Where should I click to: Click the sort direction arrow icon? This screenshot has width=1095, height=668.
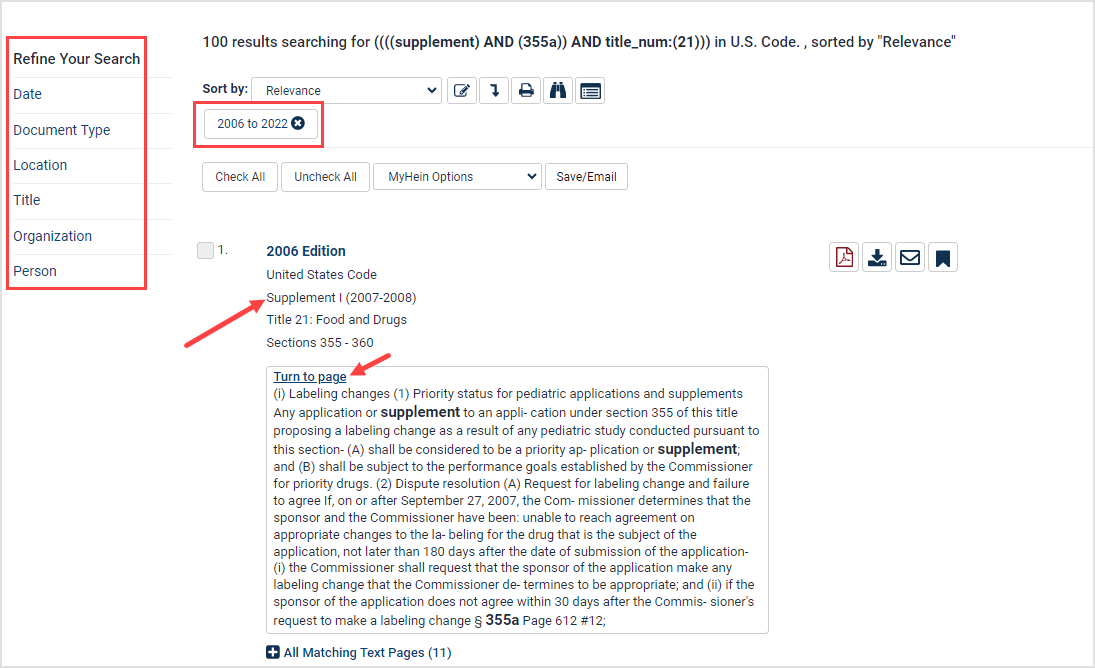[x=494, y=91]
